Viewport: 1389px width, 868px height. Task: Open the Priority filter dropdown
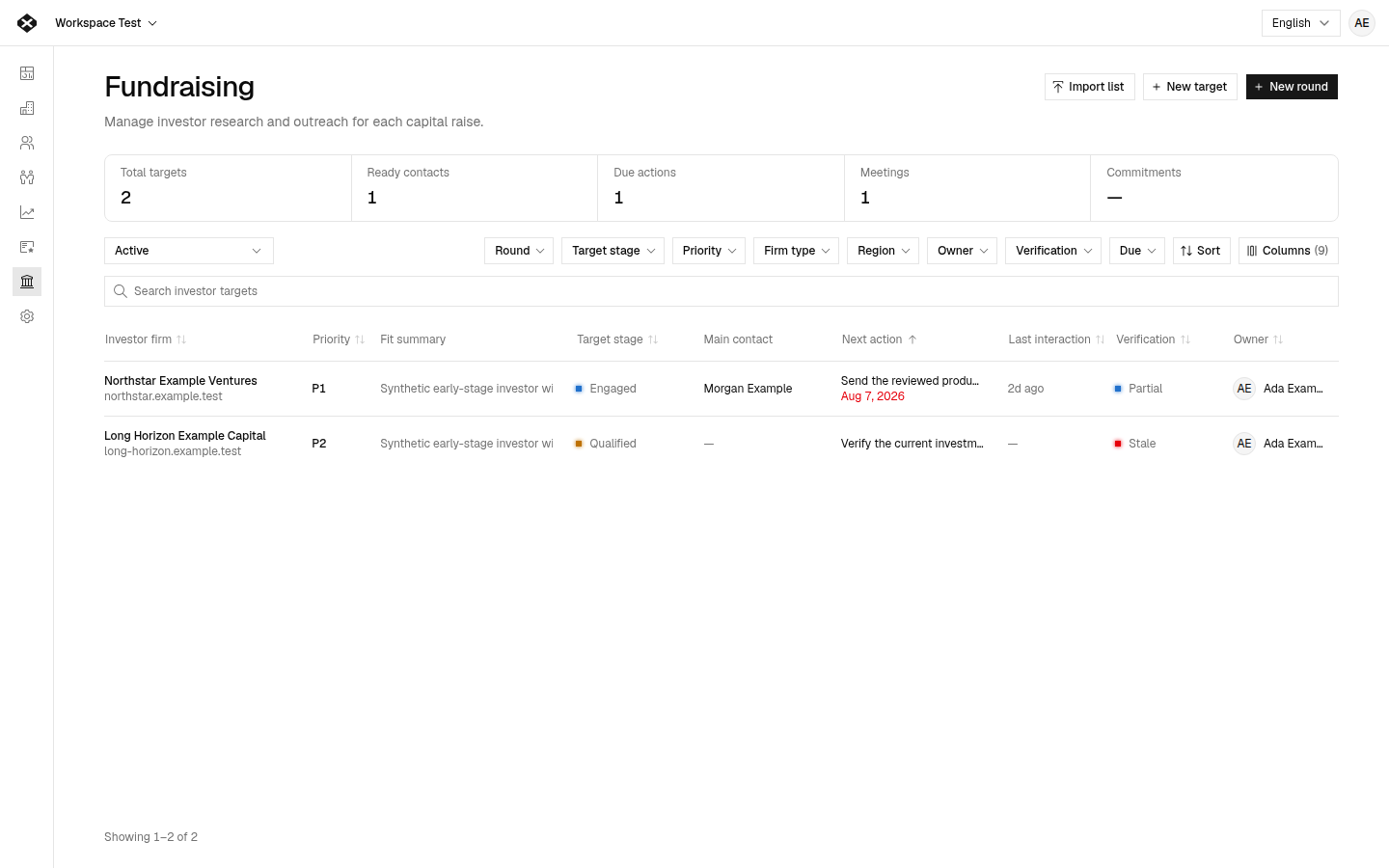click(709, 251)
